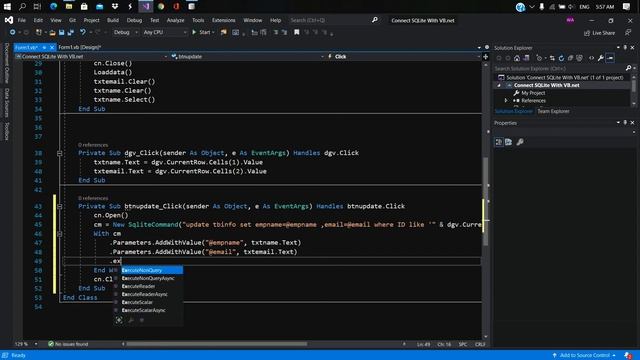Collapse the Connect SQLite With VB.net project node
This screenshot has height=360, width=640.
pos(499,85)
